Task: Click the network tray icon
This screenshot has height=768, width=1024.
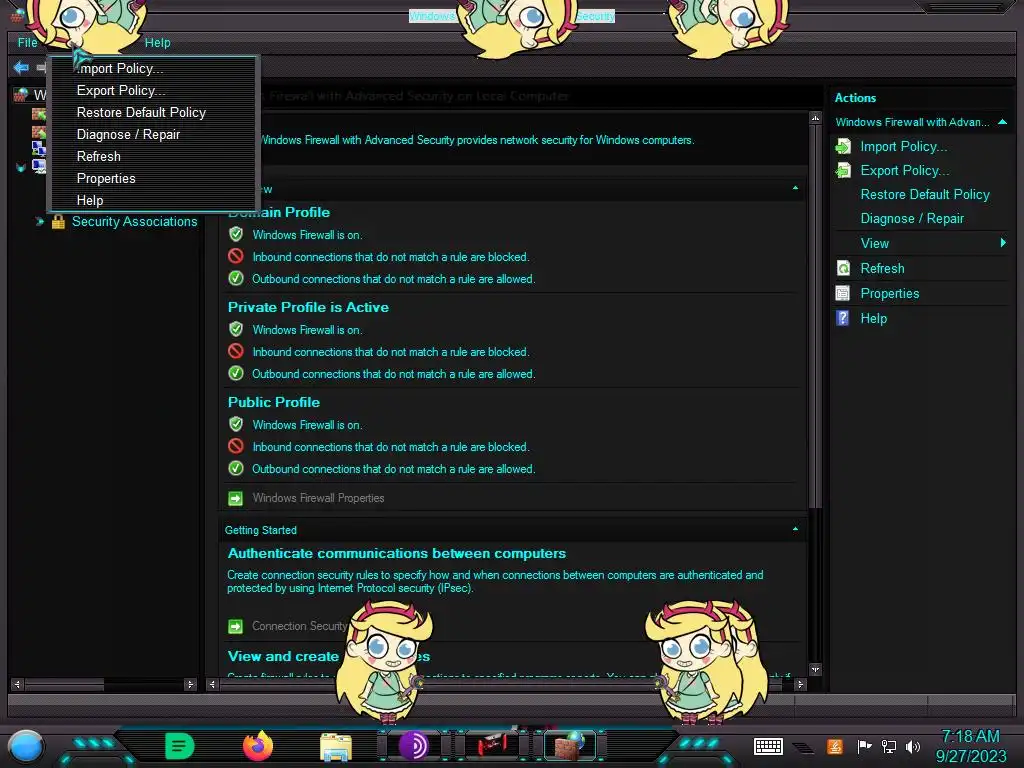Action: coord(889,746)
